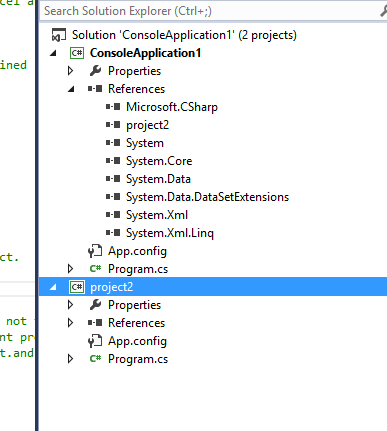This screenshot has height=431, width=387.
Task: Expand the References node under project2
Action: click(x=70, y=323)
